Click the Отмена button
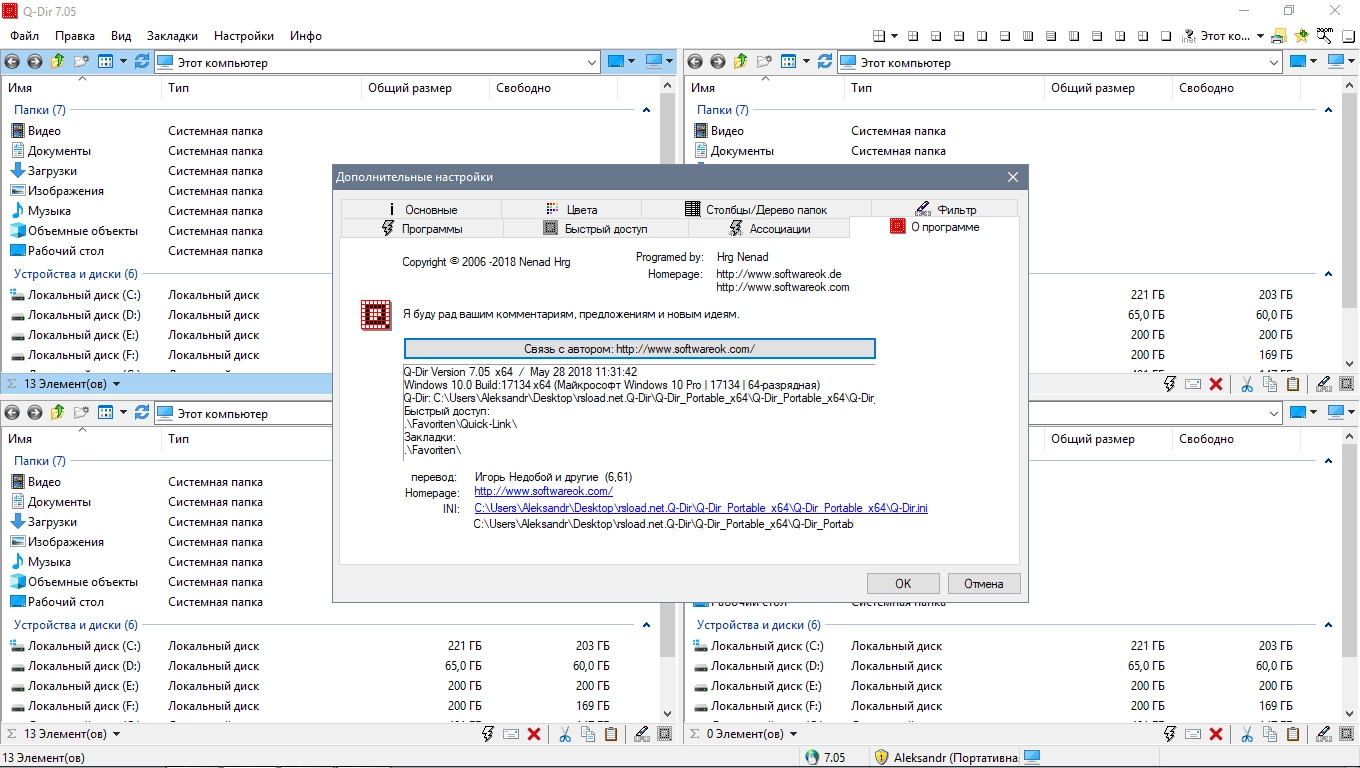Viewport: 1360px width, 768px height. 983,584
